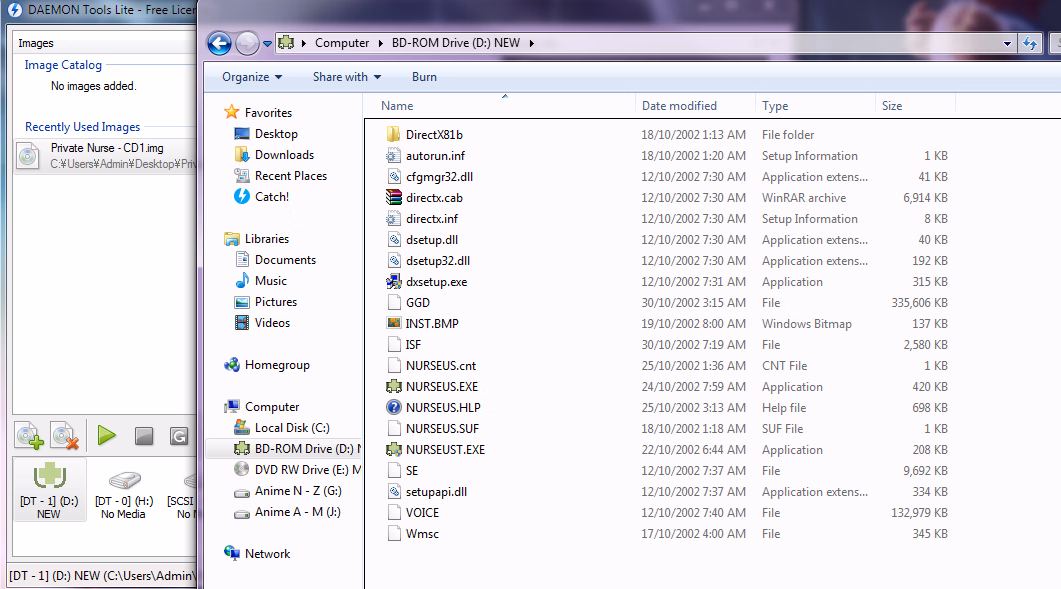Click the Burn toolbar button

tap(424, 77)
